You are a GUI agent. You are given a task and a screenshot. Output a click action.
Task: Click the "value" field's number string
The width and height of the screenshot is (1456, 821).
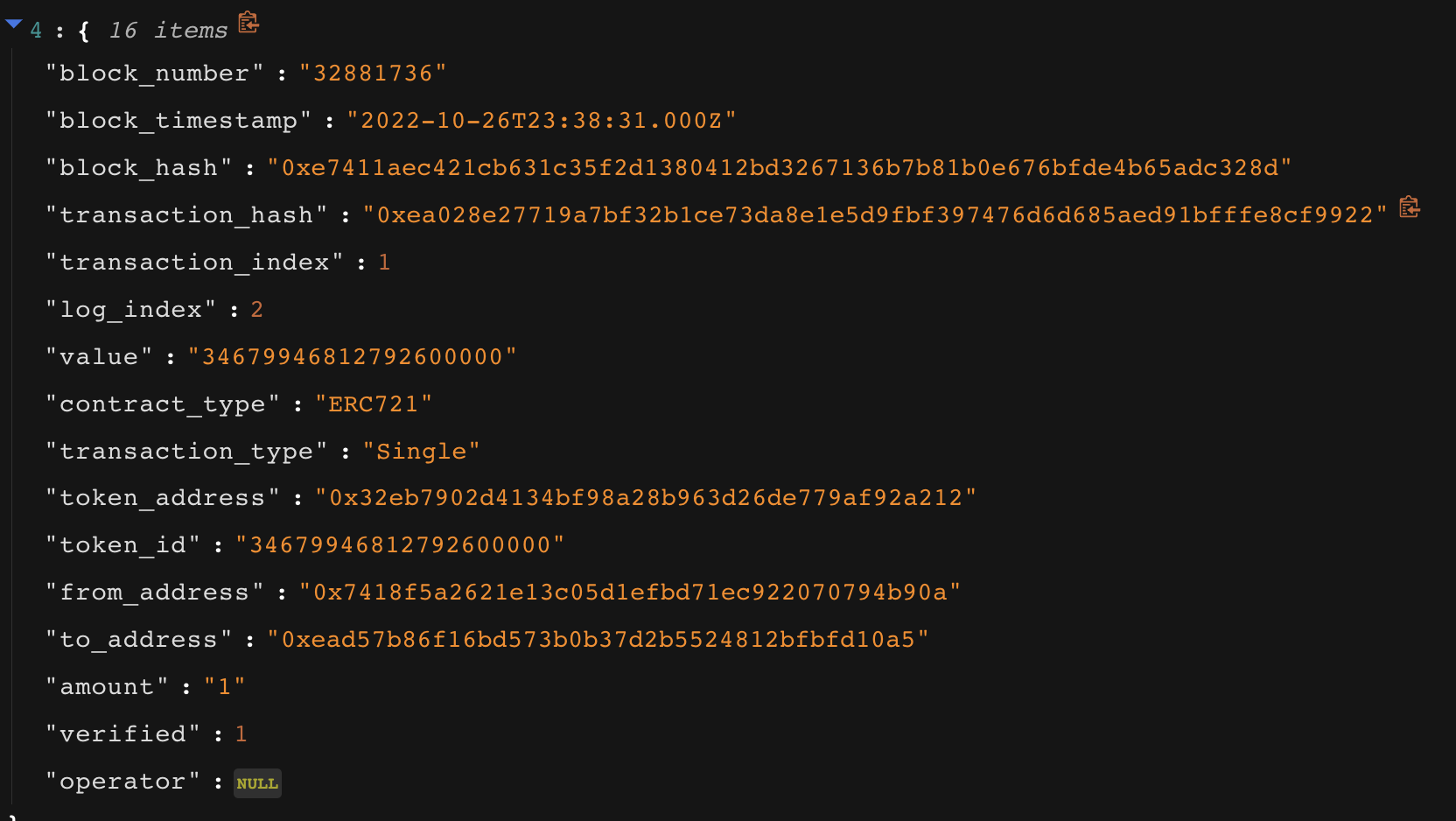[x=353, y=357]
